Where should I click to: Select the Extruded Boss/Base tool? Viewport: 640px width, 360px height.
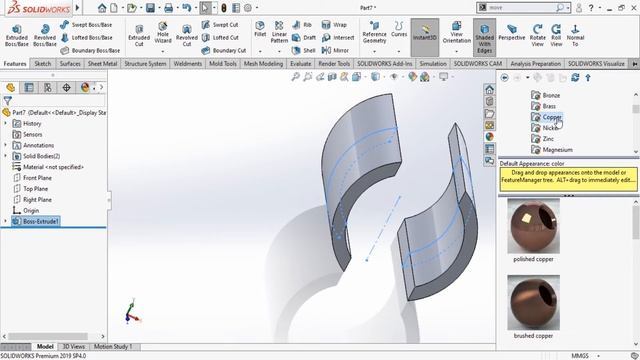click(x=17, y=35)
